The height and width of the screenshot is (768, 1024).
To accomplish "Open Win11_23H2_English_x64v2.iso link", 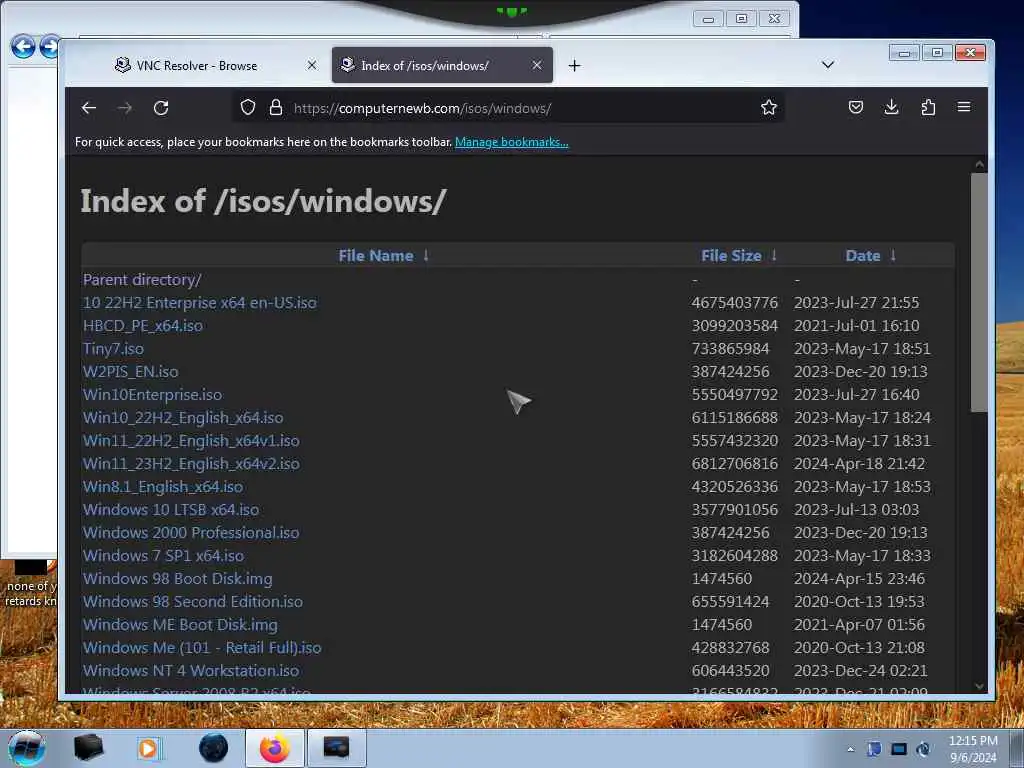I will pos(191,464).
